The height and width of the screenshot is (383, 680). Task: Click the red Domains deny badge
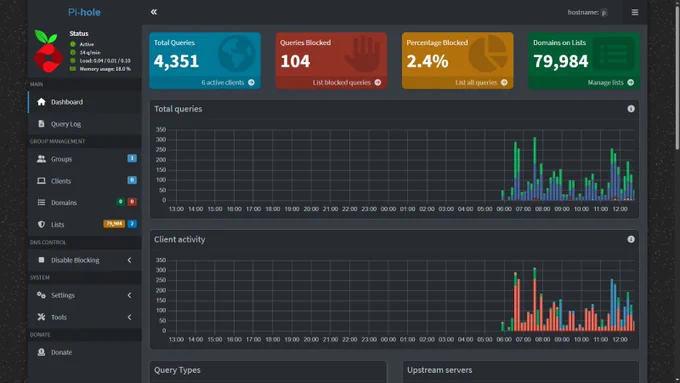(x=132, y=202)
